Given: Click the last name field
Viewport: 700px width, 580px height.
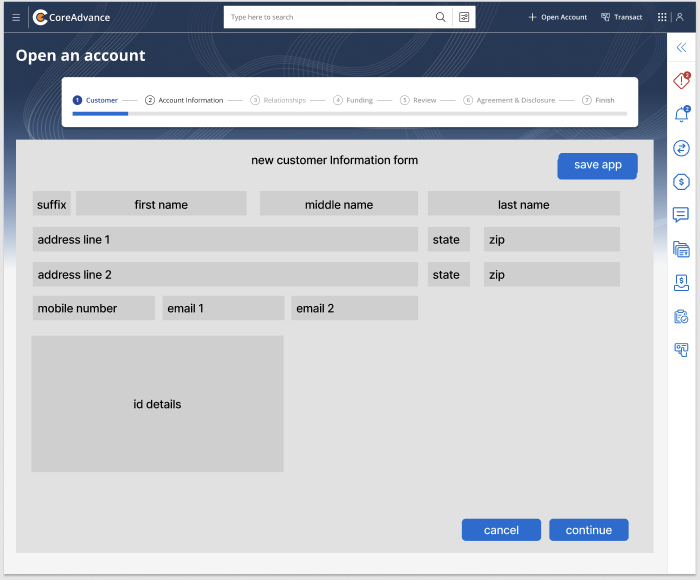Looking at the screenshot, I should [524, 204].
